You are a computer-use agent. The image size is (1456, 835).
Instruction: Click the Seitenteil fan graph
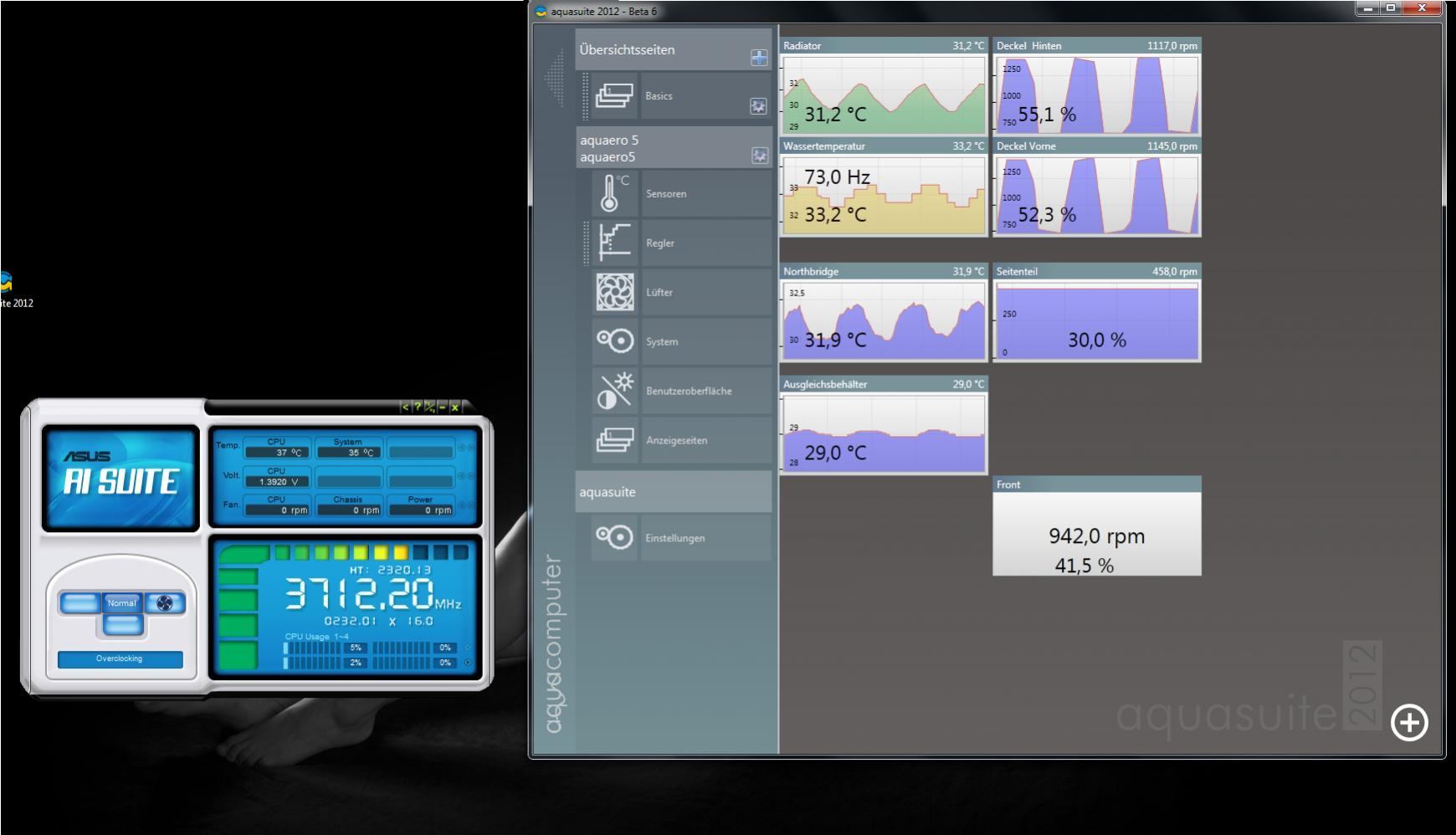coord(1097,320)
